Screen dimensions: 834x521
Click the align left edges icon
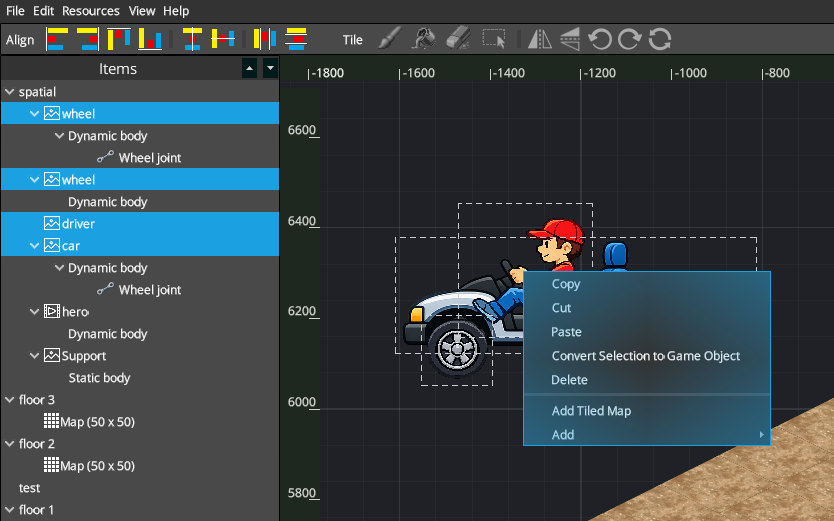tap(56, 39)
